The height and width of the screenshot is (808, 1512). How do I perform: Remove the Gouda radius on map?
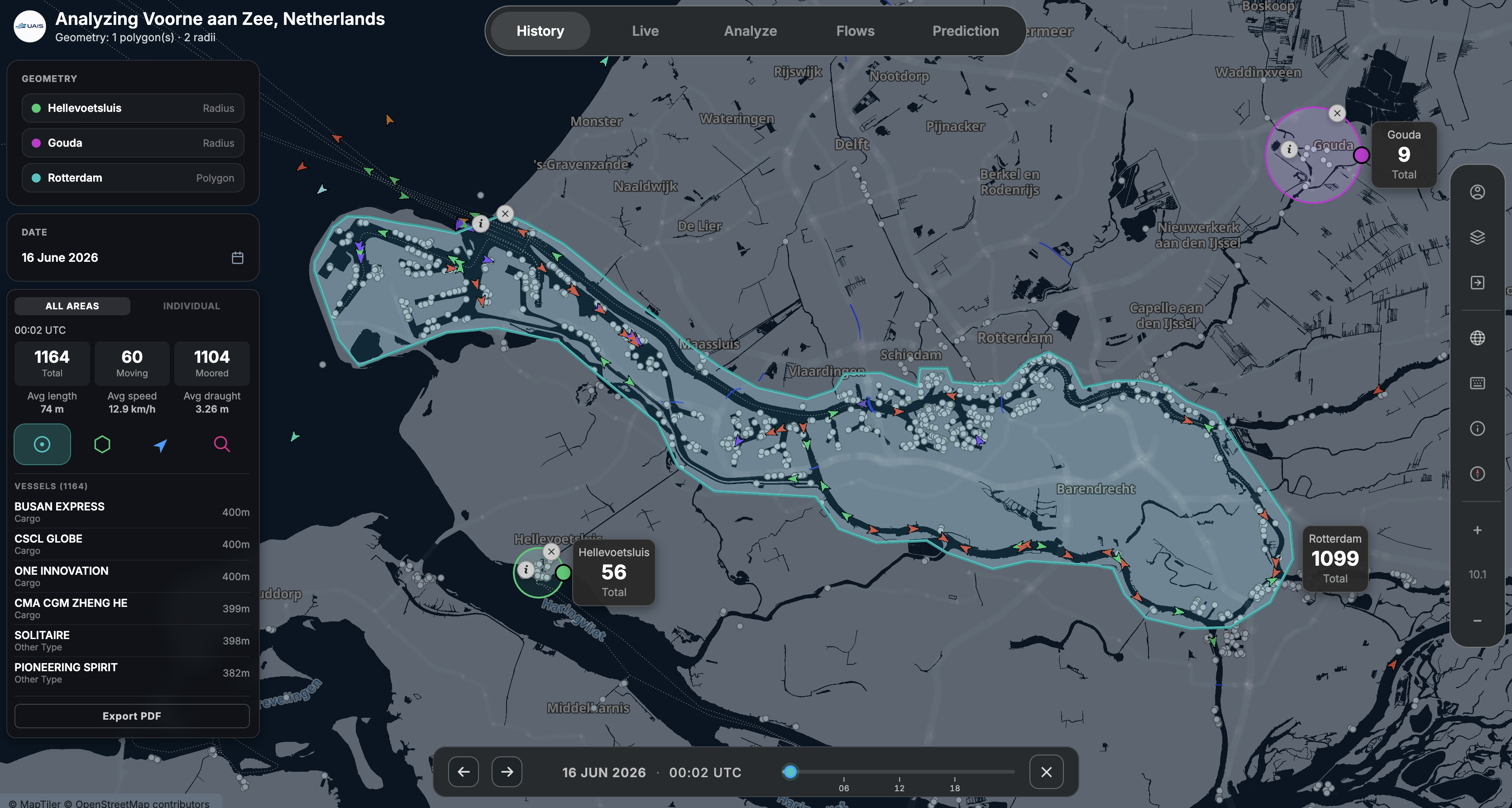1337,113
